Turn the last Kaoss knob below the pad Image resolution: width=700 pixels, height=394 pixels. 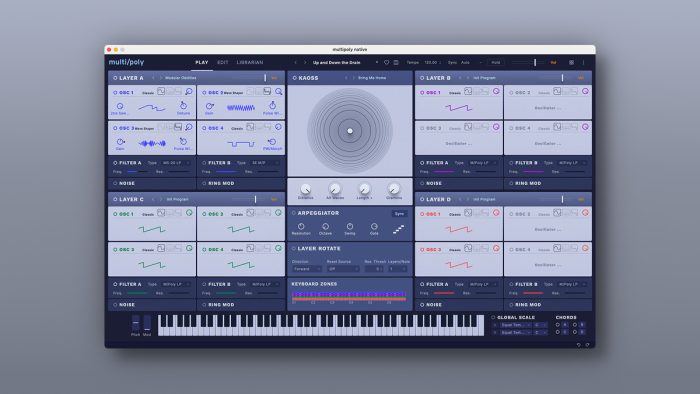[394, 189]
